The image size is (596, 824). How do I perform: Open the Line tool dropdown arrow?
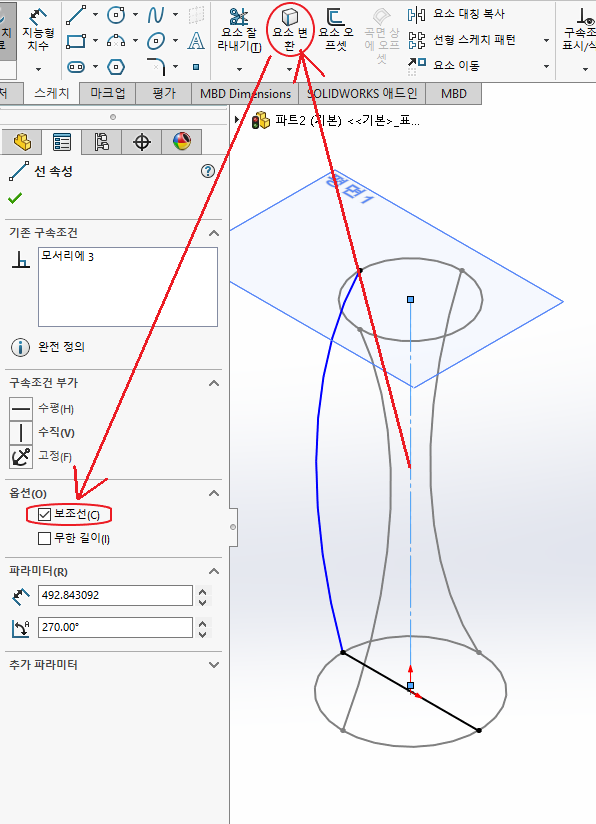pos(95,15)
